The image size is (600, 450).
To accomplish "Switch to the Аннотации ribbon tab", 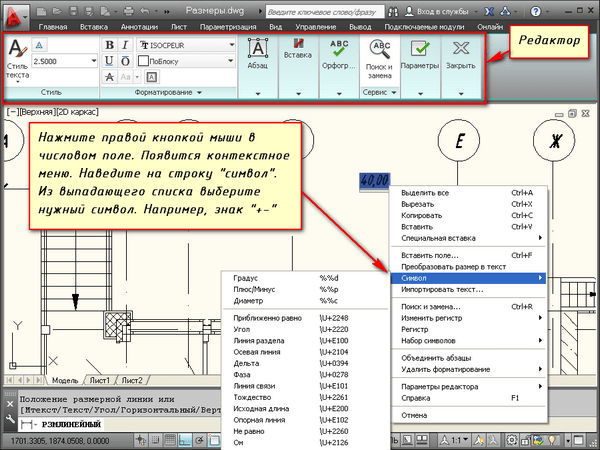I will coord(139,27).
